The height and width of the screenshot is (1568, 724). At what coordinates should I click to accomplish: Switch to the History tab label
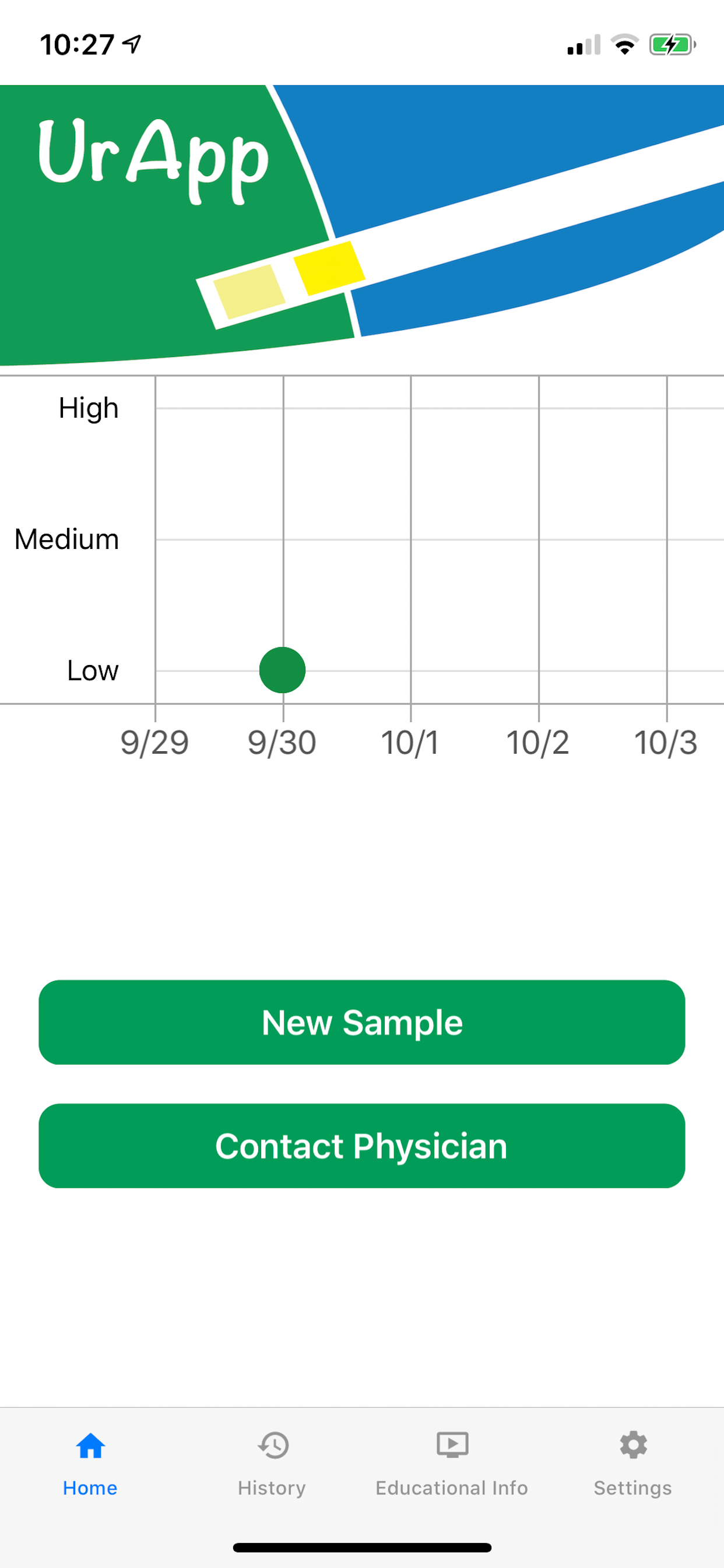tap(271, 1487)
